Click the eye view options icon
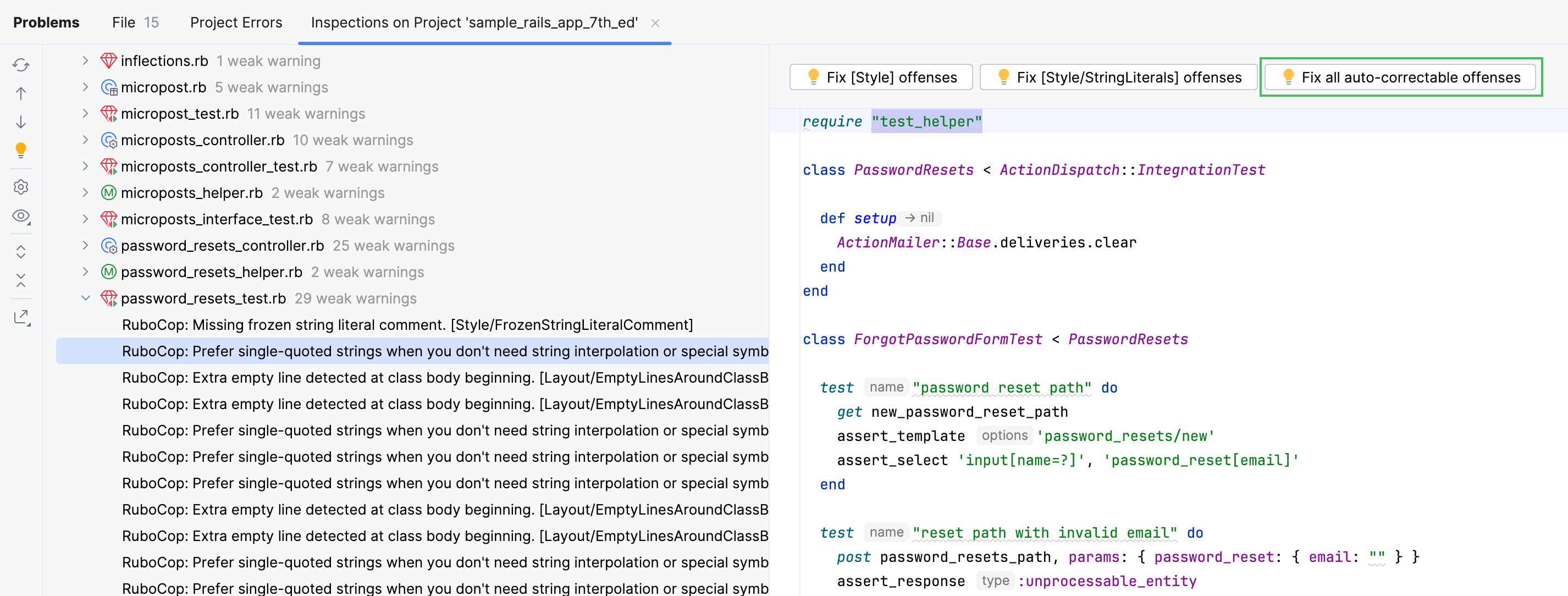The height and width of the screenshot is (596, 1568). [x=21, y=216]
